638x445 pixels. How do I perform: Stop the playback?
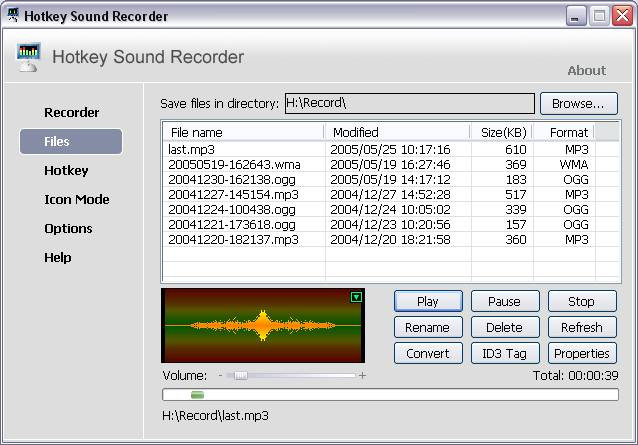pyautogui.click(x=582, y=301)
